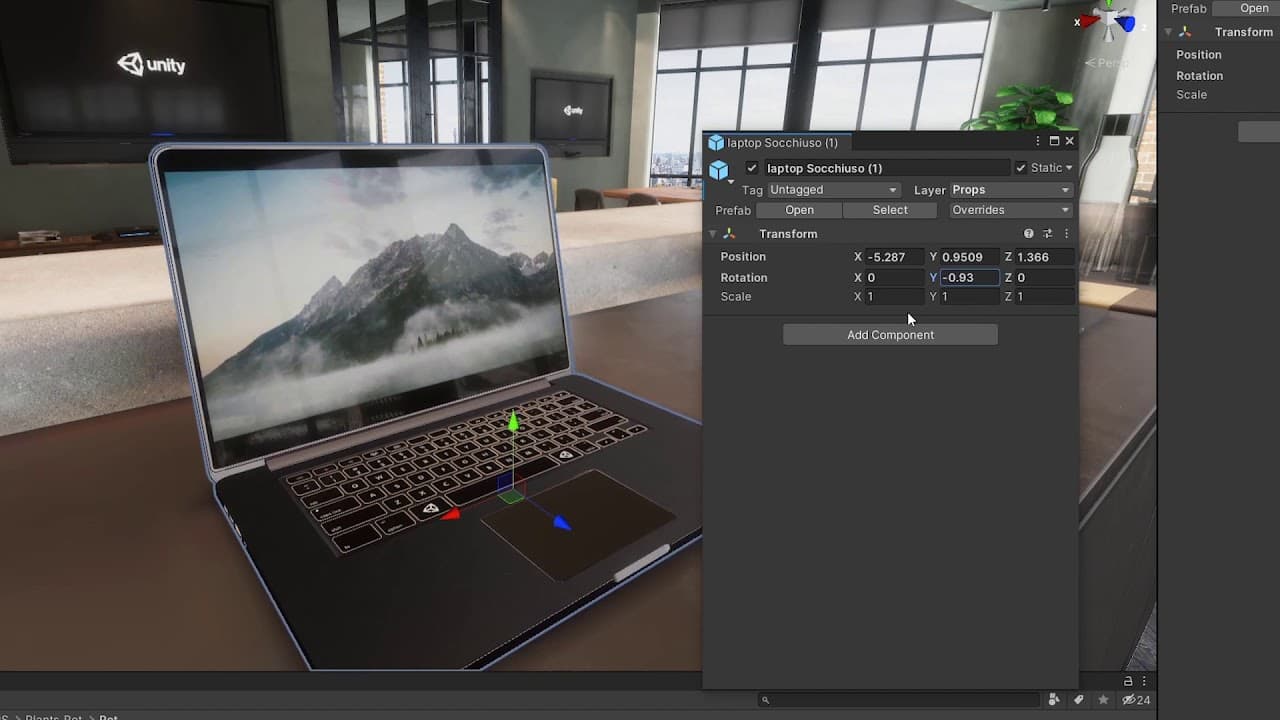
Task: Toggle the GameObject active checkbox beside the name
Action: tap(752, 168)
